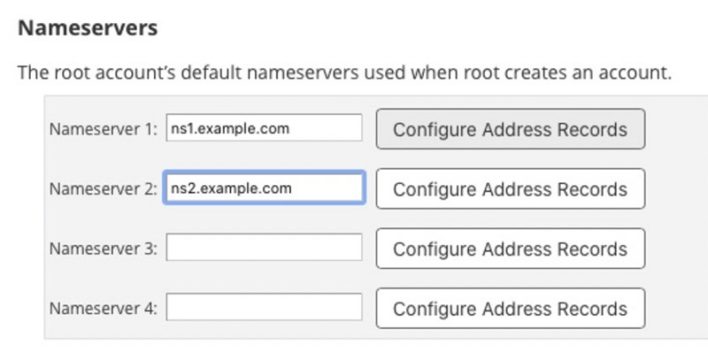Image resolution: width=708 pixels, height=360 pixels.
Task: Choose the bottom-most Configure Address Records button
Action: (510, 309)
